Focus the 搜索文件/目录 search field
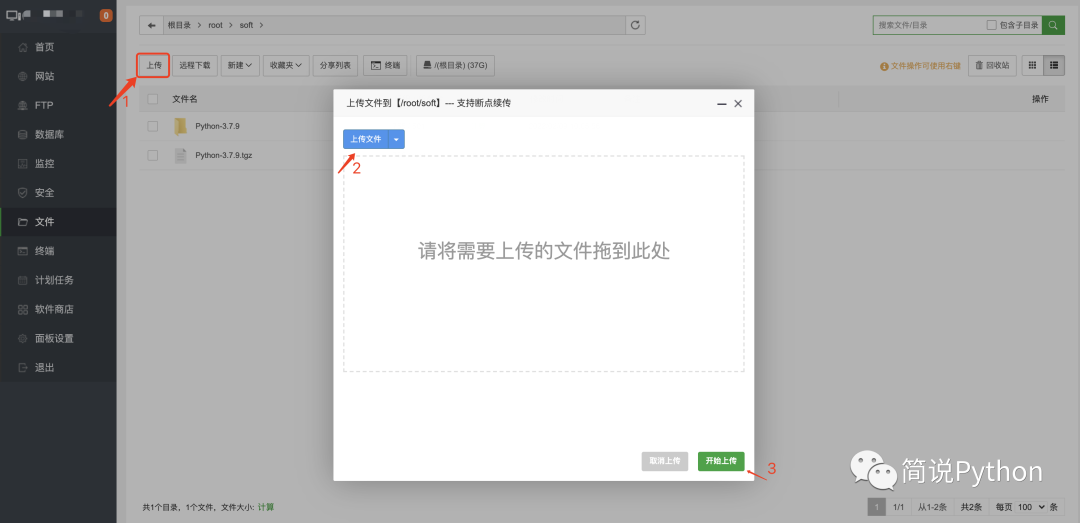Screen dimensions: 1080x523 [929, 25]
